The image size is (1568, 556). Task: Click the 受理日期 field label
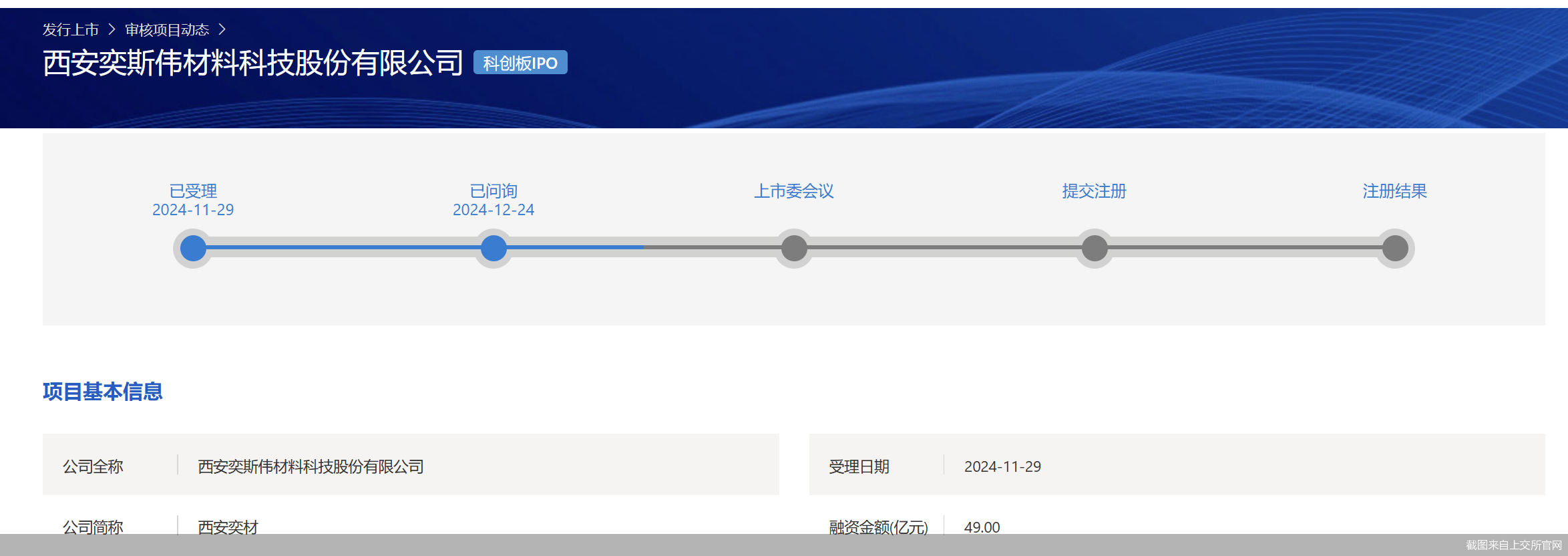(x=859, y=466)
